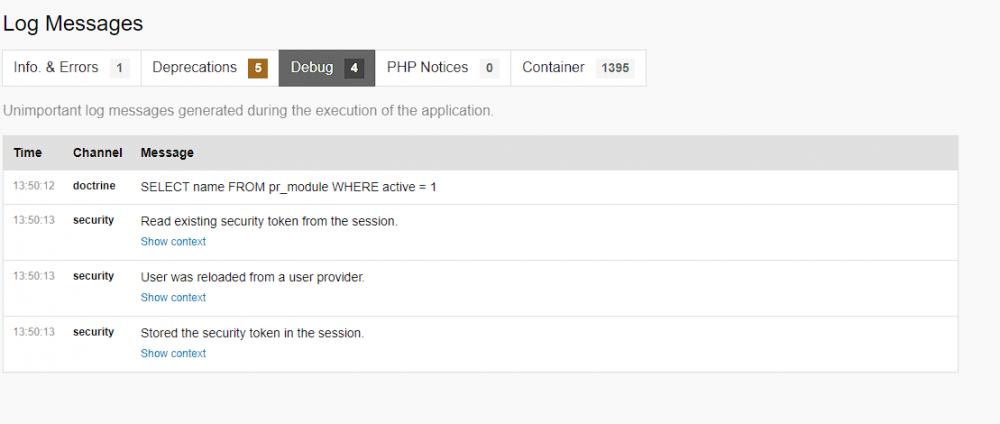Screen dimensions: 1000x424
Task: Click the Info. & Errors badge showing 1
Action: [x=119, y=68]
